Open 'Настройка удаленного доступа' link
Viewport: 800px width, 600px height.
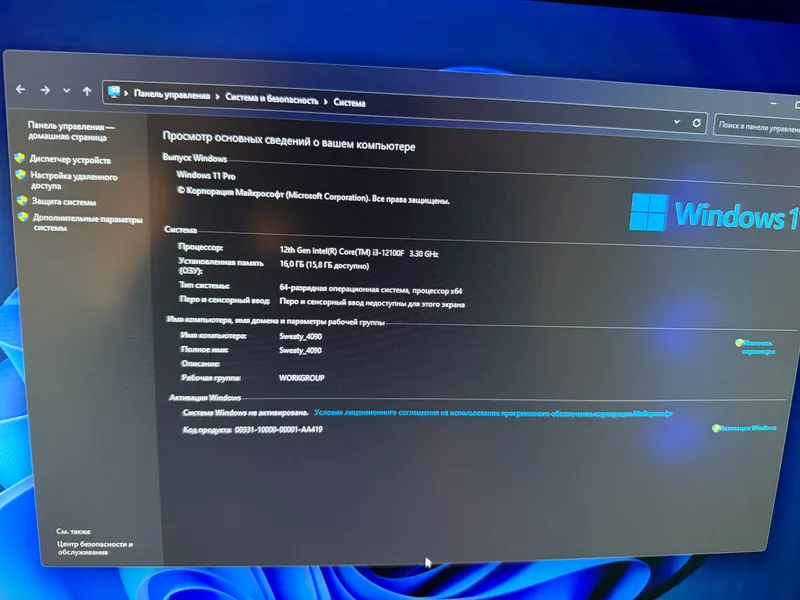[x=74, y=181]
